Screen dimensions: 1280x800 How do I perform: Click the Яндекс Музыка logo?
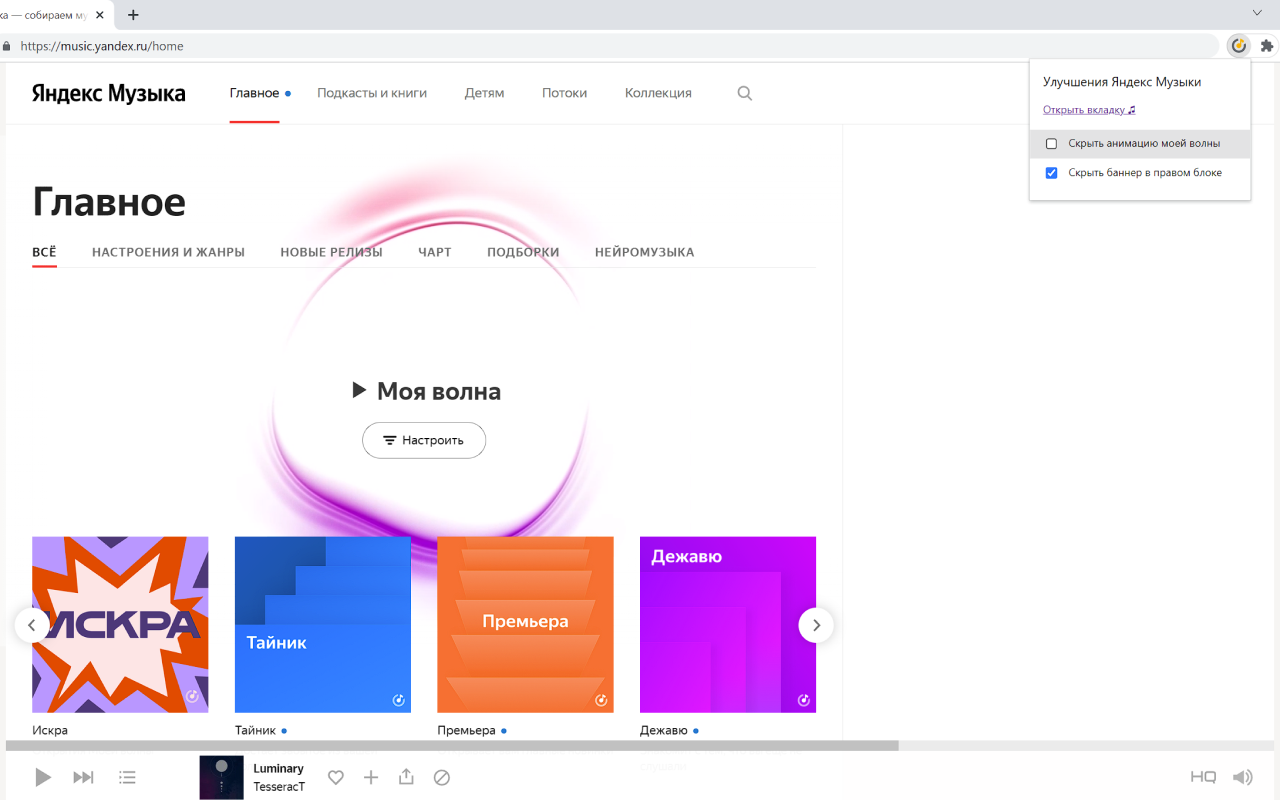click(108, 93)
